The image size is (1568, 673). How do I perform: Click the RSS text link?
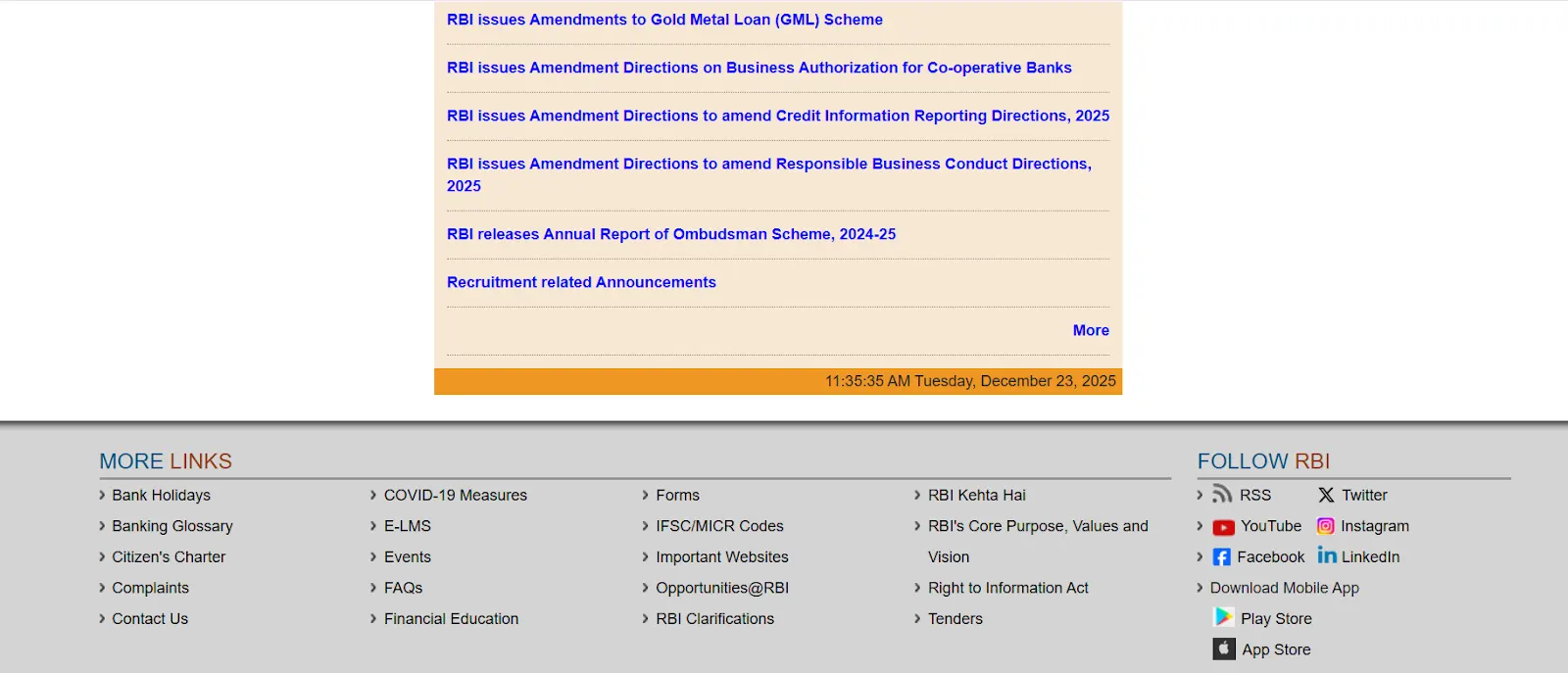[1255, 496]
